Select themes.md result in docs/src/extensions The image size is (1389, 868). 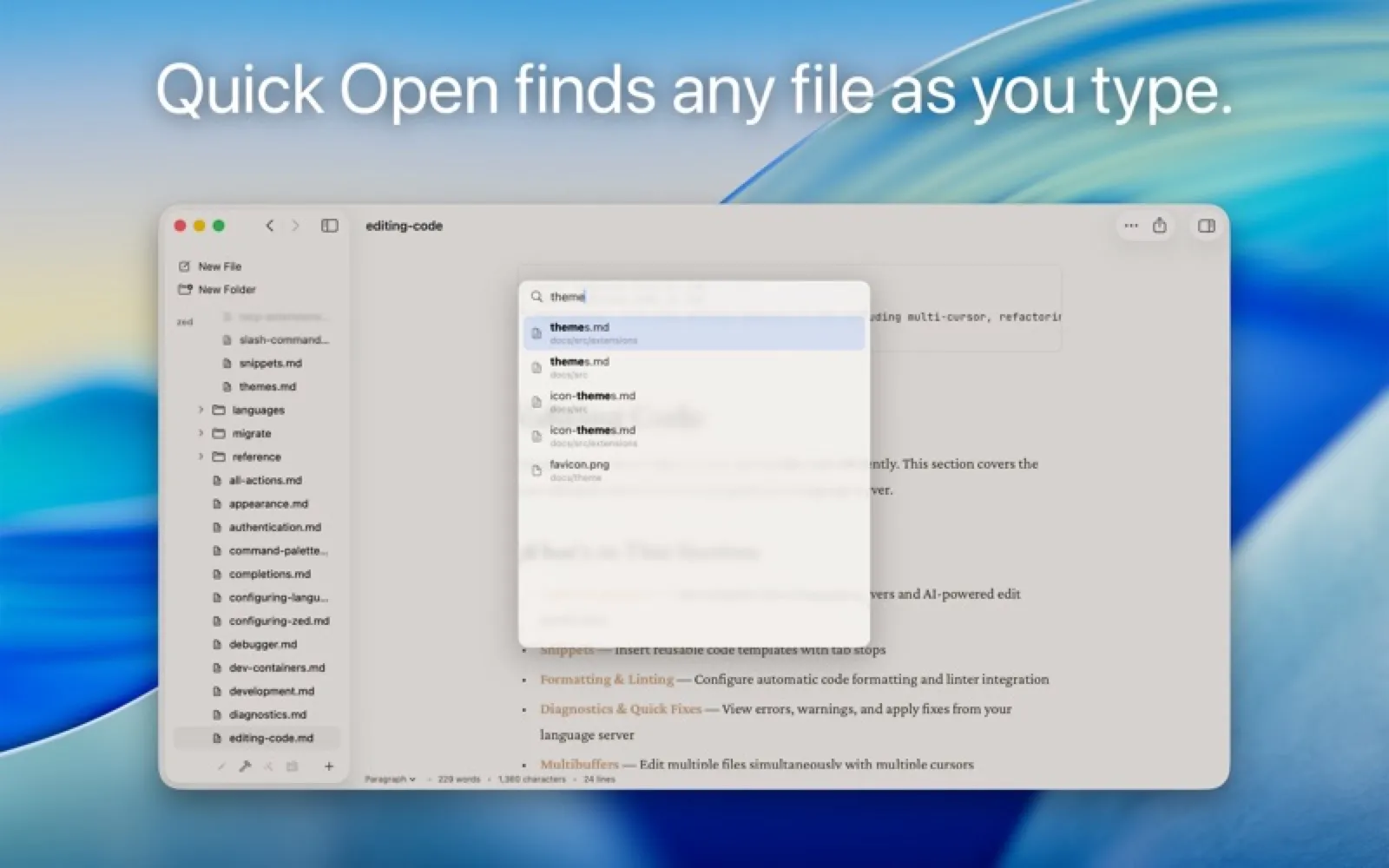pyautogui.click(x=694, y=333)
